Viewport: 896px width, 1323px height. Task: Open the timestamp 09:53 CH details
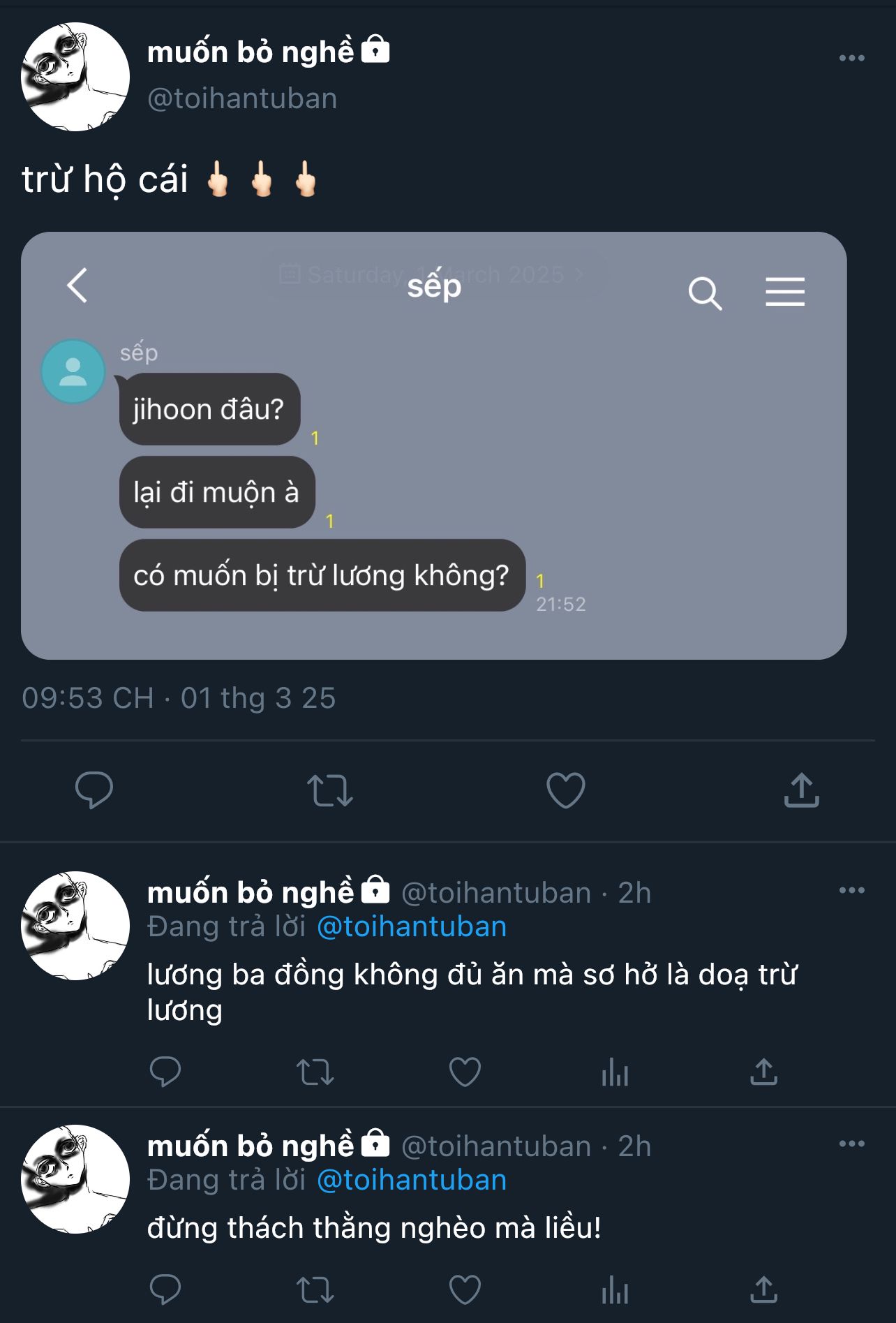coord(179,698)
